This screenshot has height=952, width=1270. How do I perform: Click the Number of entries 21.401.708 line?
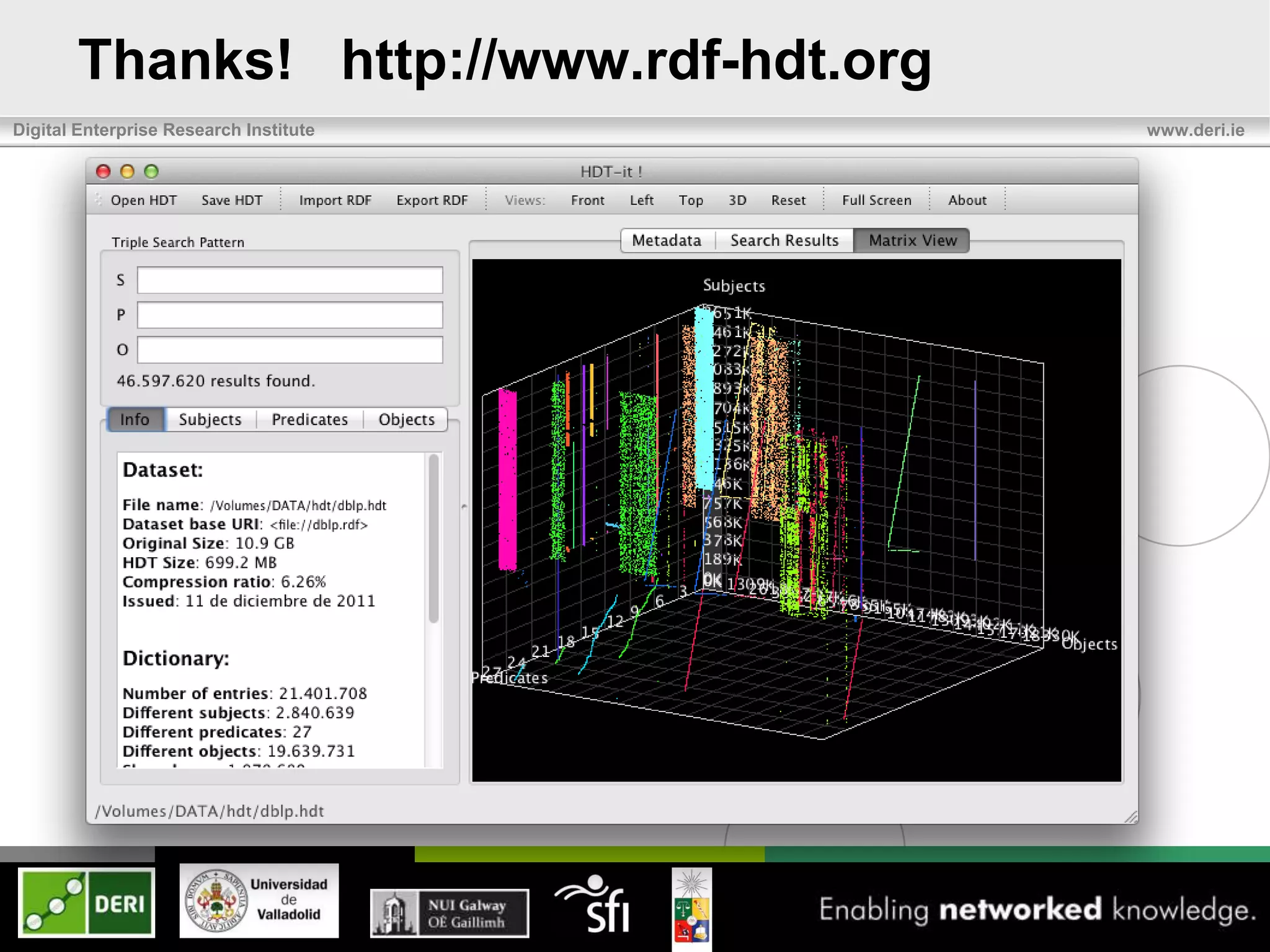coord(244,694)
